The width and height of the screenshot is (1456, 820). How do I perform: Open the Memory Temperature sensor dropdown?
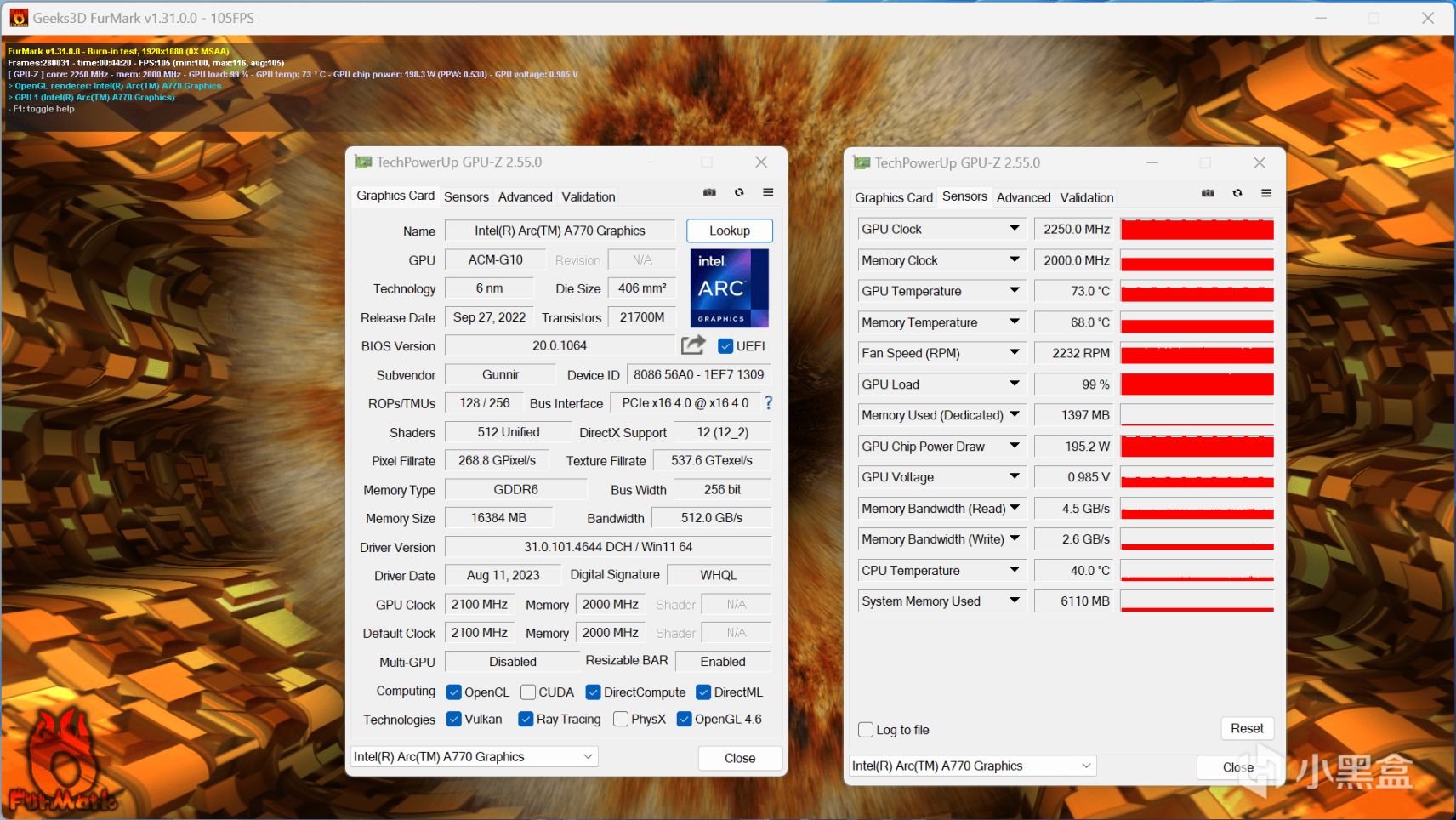click(x=1015, y=322)
